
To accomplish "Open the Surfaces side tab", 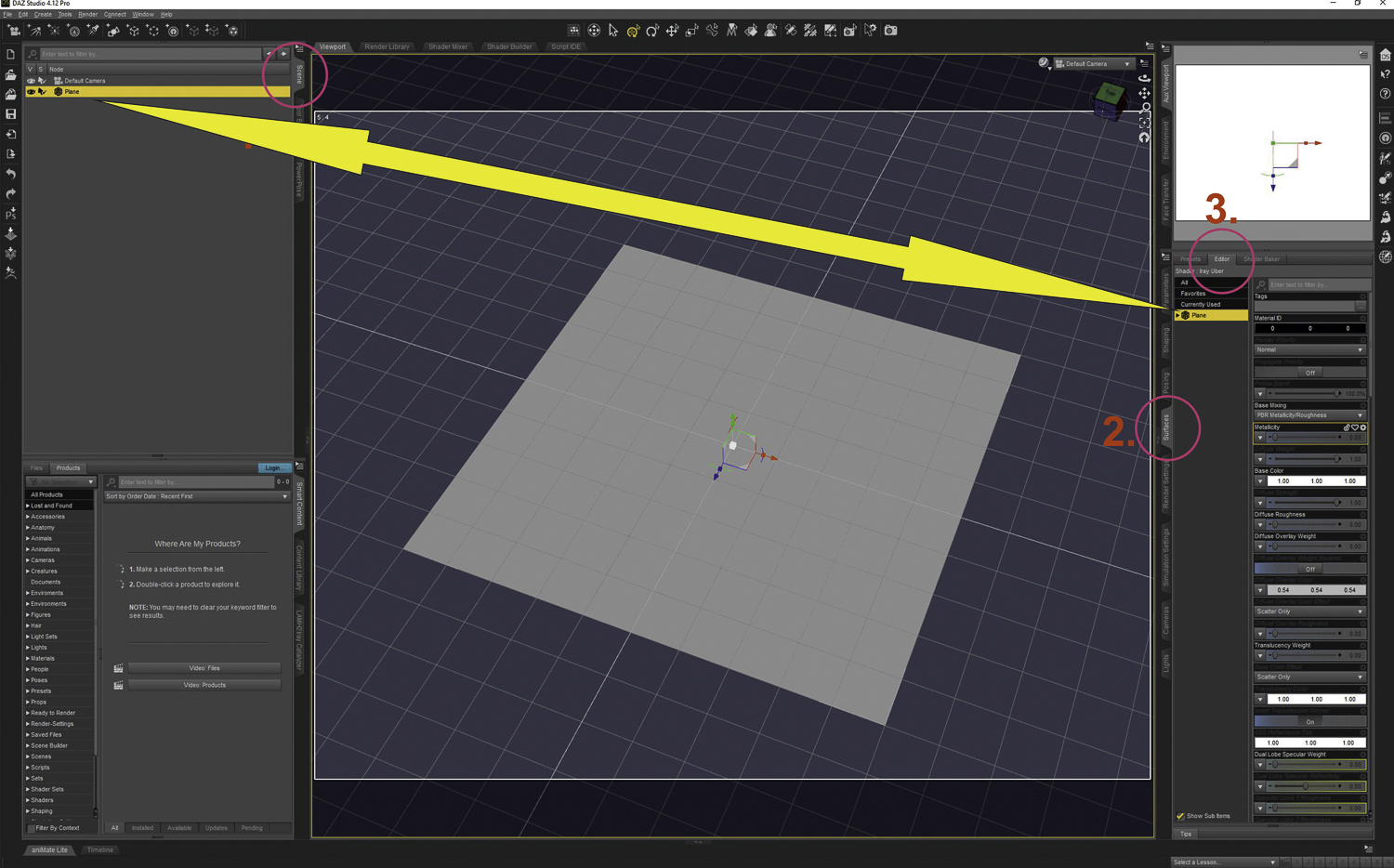I will click(1166, 427).
